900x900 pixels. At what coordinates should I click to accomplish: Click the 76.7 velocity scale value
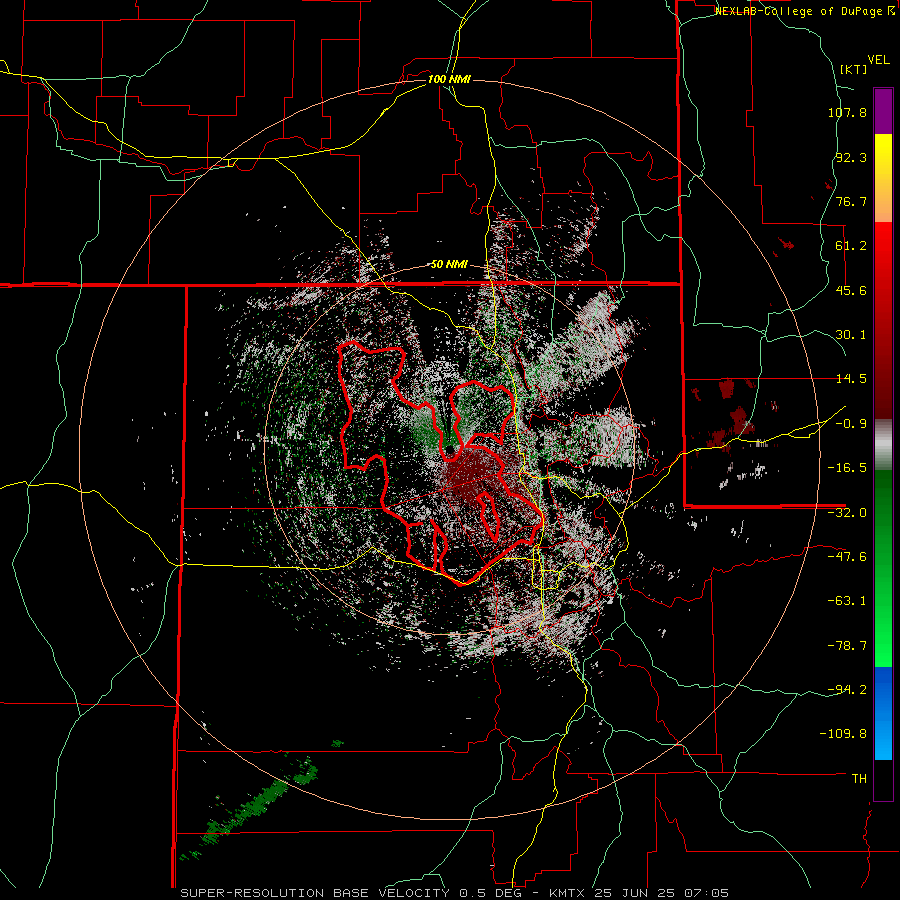pyautogui.click(x=851, y=201)
